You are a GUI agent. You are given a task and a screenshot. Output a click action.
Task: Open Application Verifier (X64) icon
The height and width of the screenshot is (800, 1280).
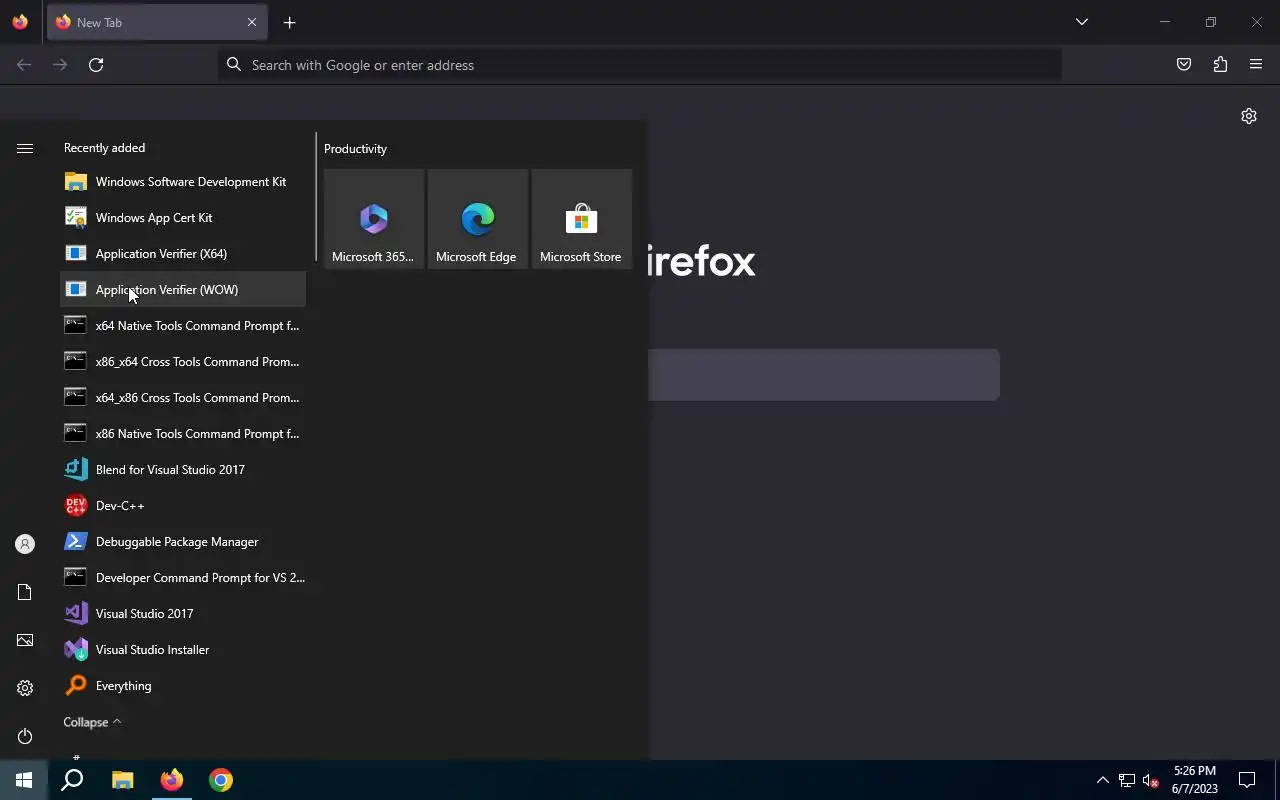coord(76,254)
